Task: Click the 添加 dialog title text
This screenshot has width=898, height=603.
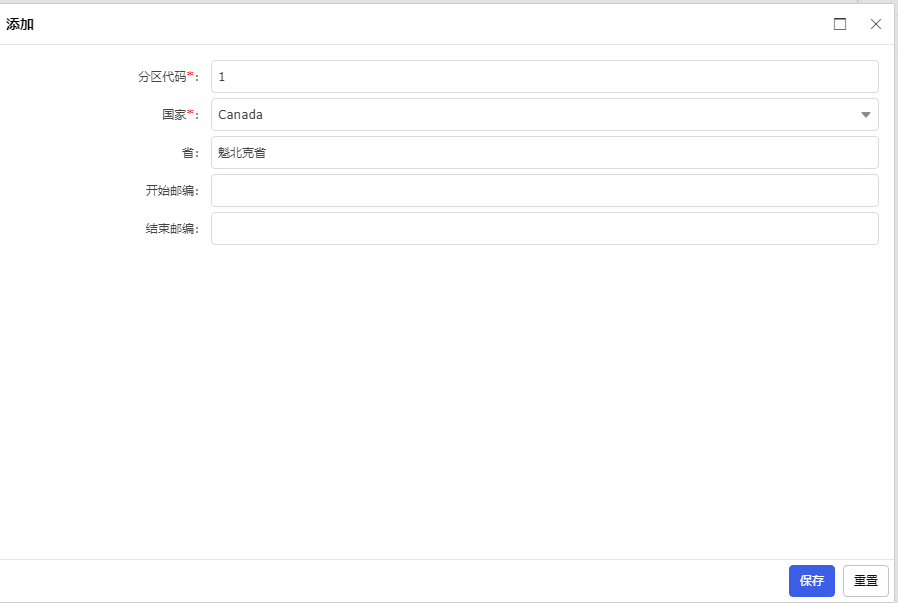Action: (x=20, y=24)
